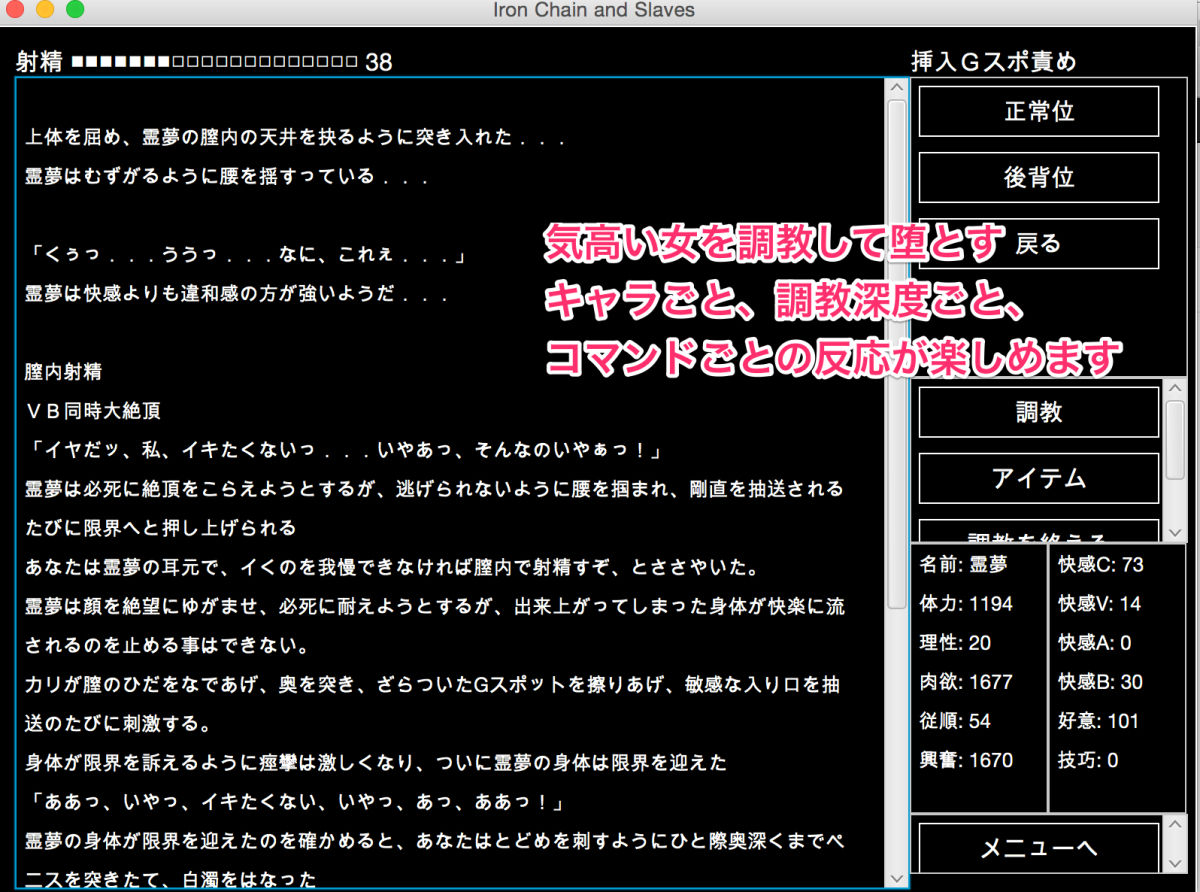Click the command list's scroll down arrow
The image size is (1200, 892).
tap(1176, 533)
